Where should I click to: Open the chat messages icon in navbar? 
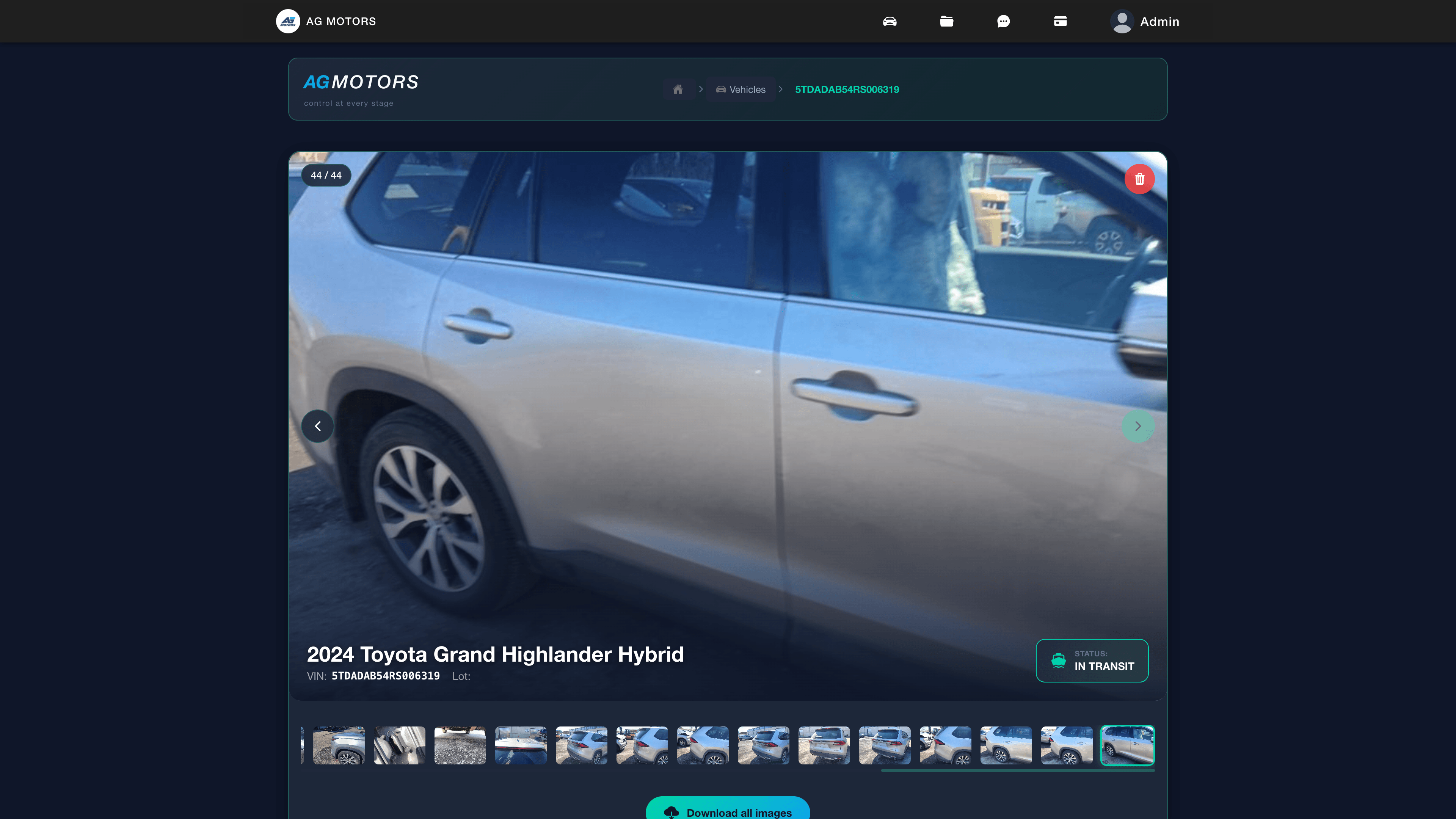[1003, 22]
